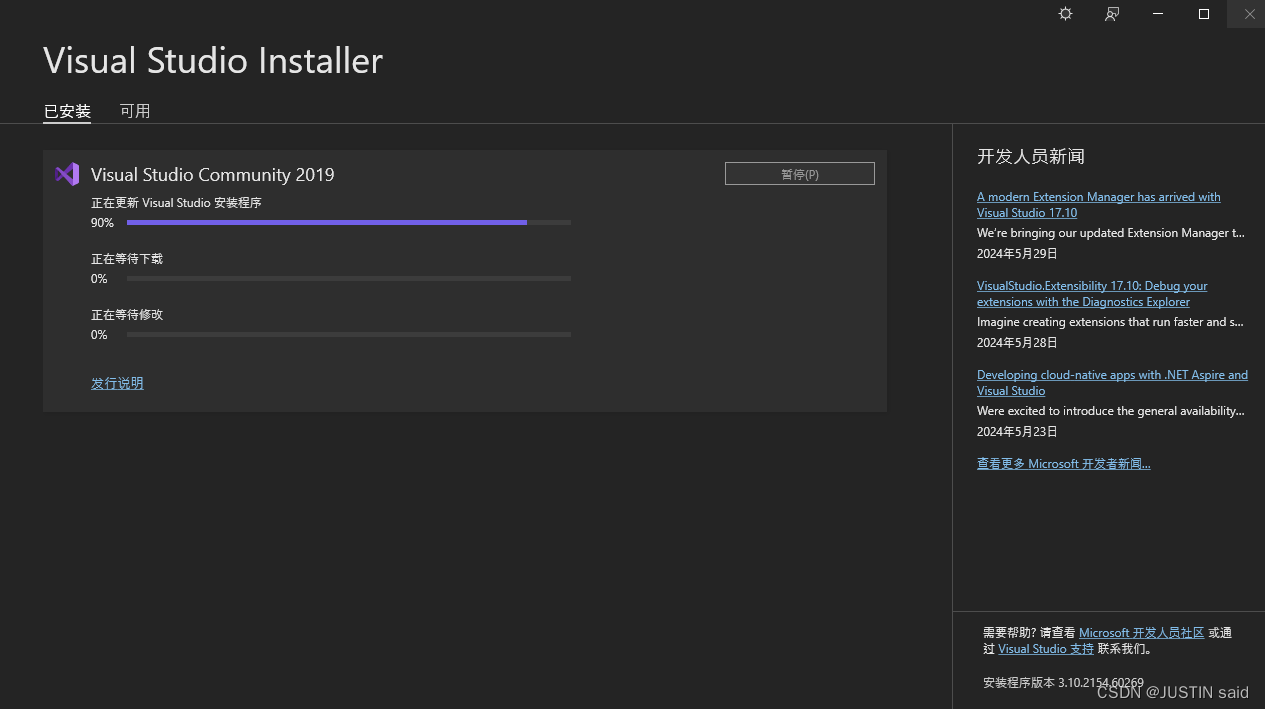Click the Visual Studio Community 2019 logo
The height and width of the screenshot is (709, 1265).
coord(67,174)
